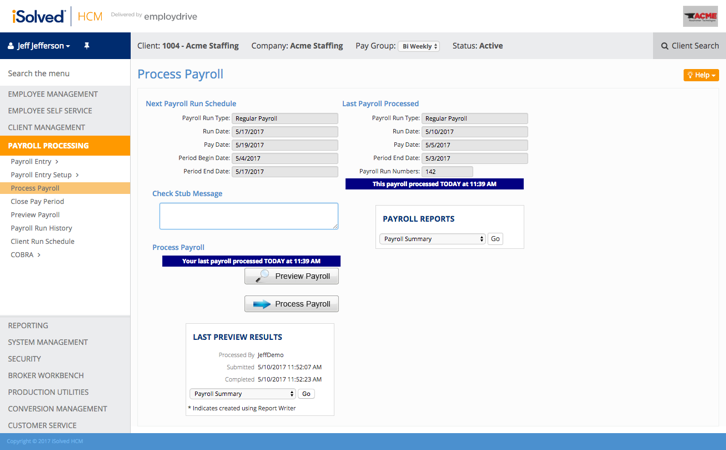
Task: Open Payroll Run History
Action: 41,228
